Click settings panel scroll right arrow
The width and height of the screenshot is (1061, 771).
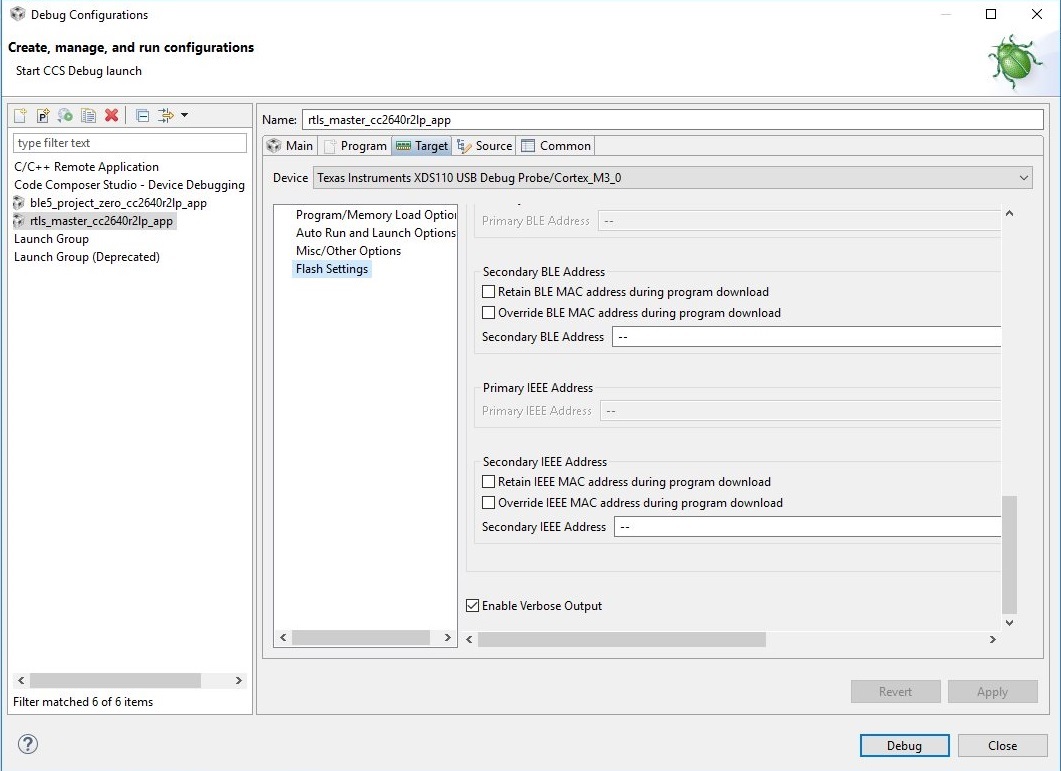993,639
